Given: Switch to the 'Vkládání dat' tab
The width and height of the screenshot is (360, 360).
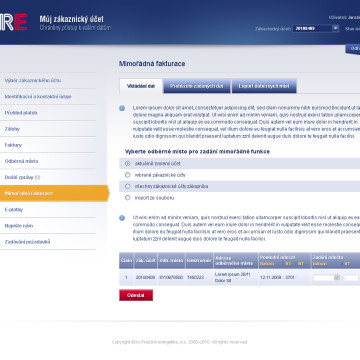Looking at the screenshot, I should 141,86.
